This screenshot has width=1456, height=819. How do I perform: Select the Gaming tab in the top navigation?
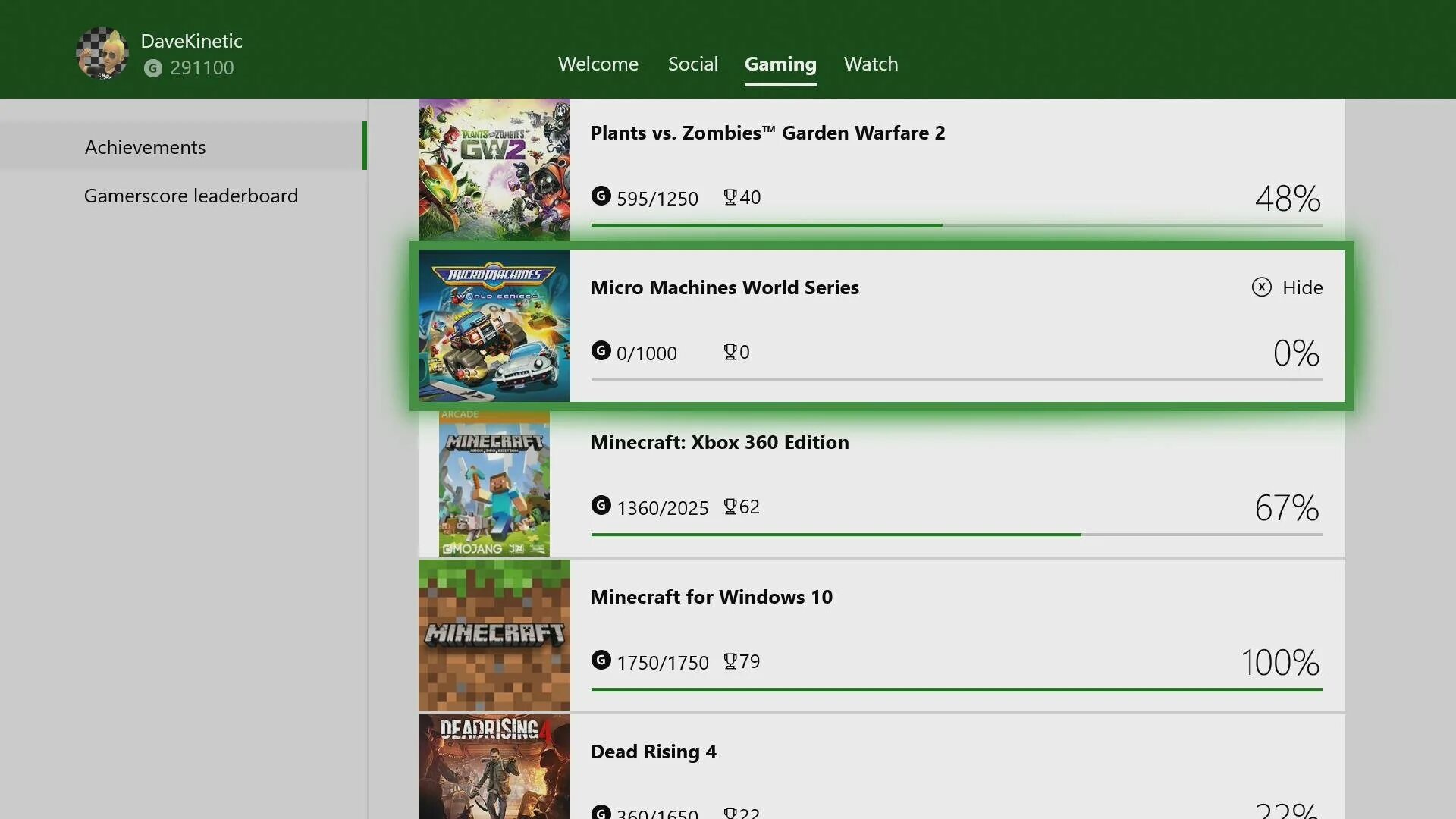[780, 63]
